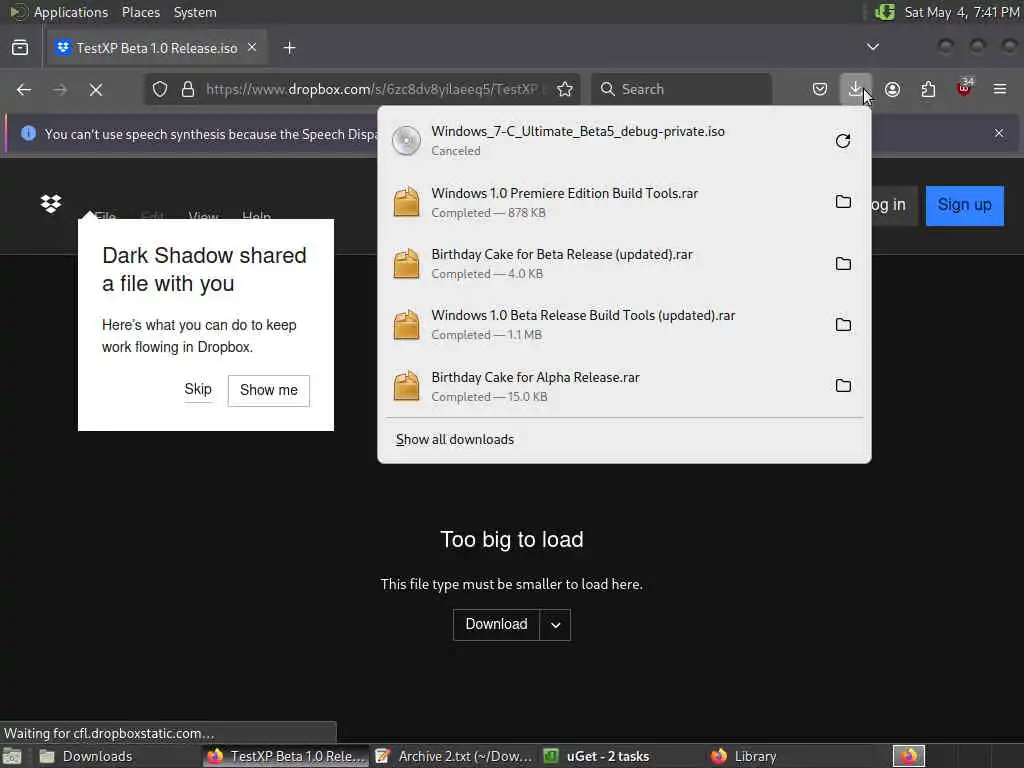
Task: Switch to TestXP Beta Firefox taskbar entry
Action: (x=285, y=756)
